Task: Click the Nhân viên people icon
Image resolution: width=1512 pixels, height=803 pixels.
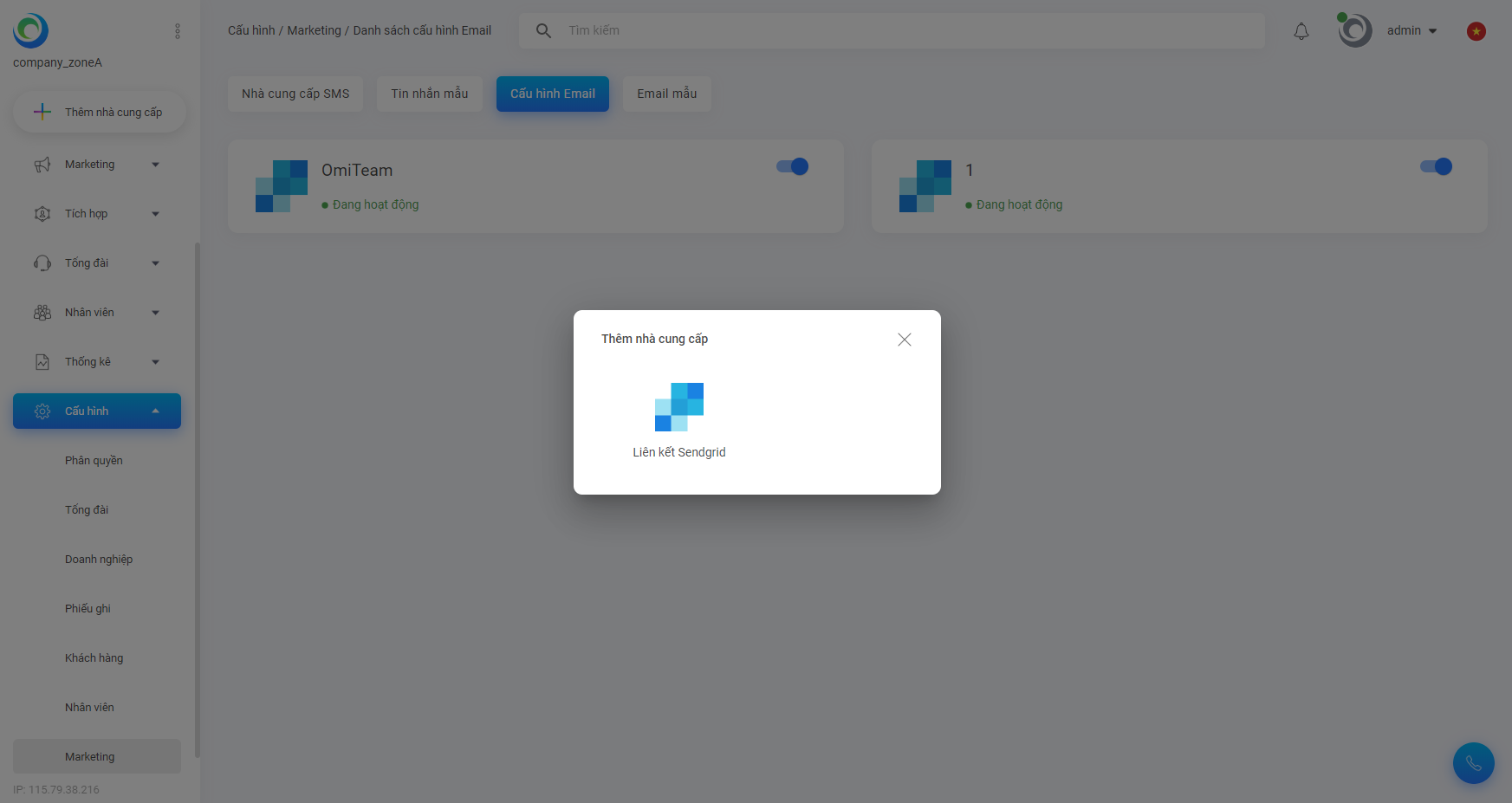Action: [42, 313]
